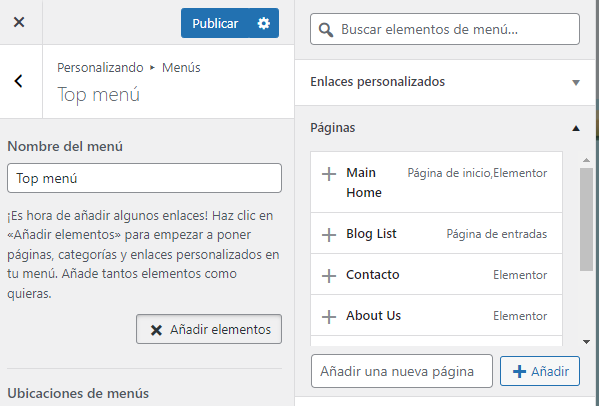Click the pages list scrollbar thumb
This screenshot has height=406, width=599.
coord(586,219)
